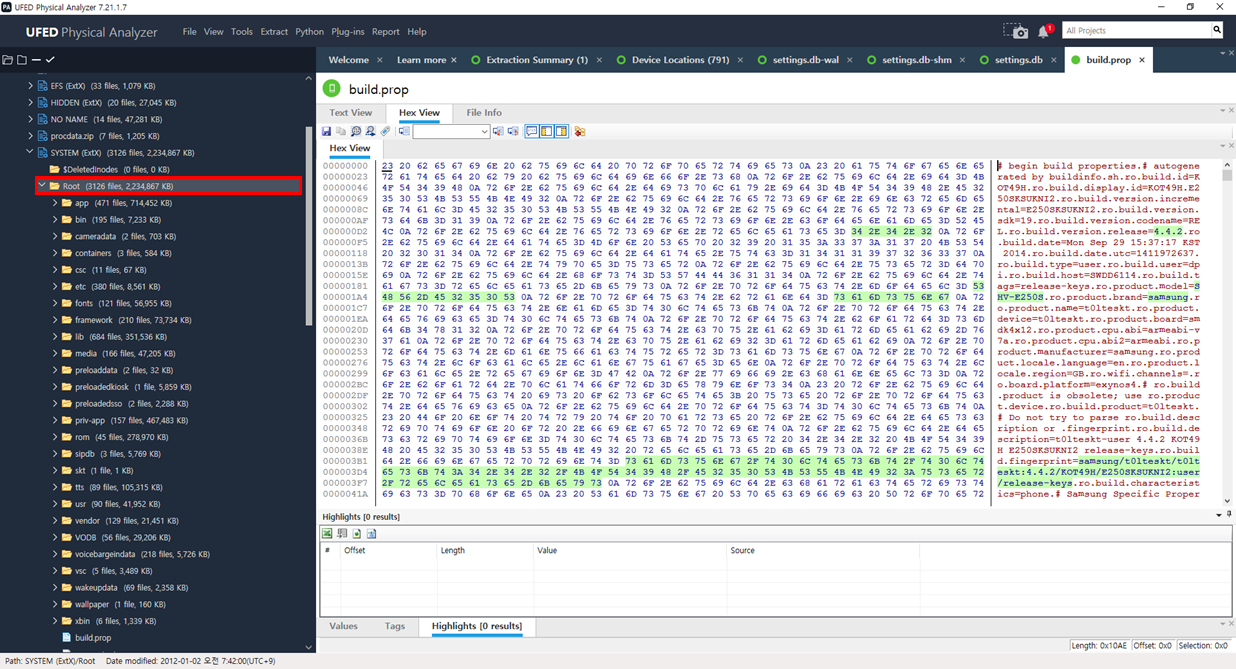The height and width of the screenshot is (669, 1236).
Task: Switch to the Text View tab
Action: (x=351, y=113)
